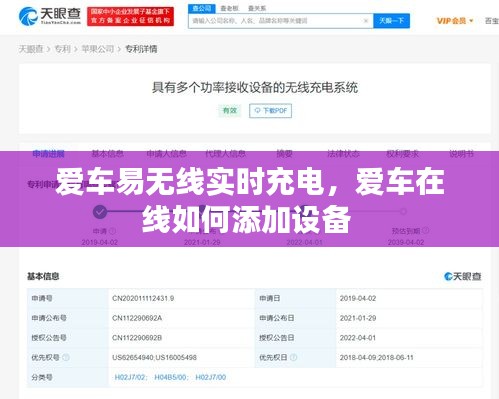
Task: Click the red official credit agency badge
Action: (x=130, y=16)
